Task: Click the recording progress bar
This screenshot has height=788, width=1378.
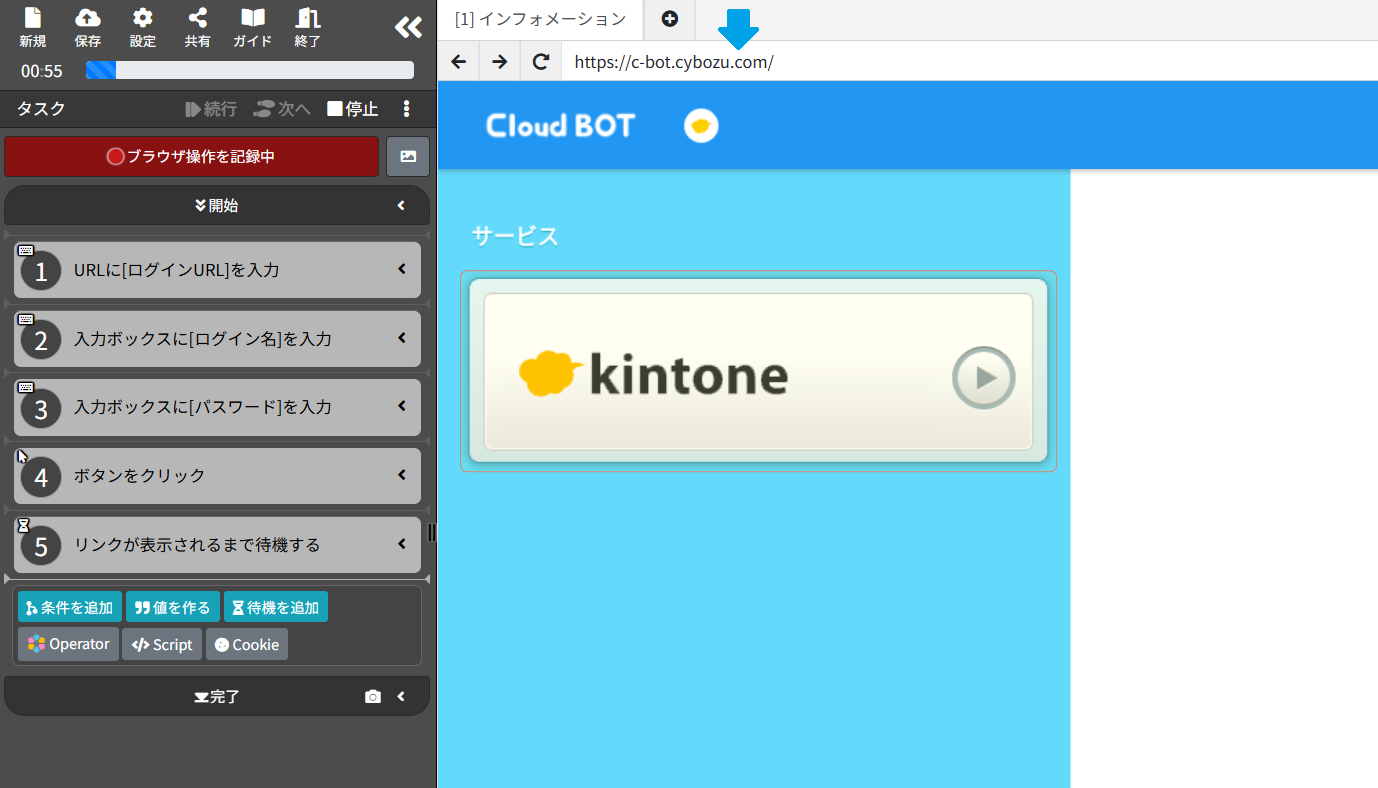Action: (x=250, y=70)
